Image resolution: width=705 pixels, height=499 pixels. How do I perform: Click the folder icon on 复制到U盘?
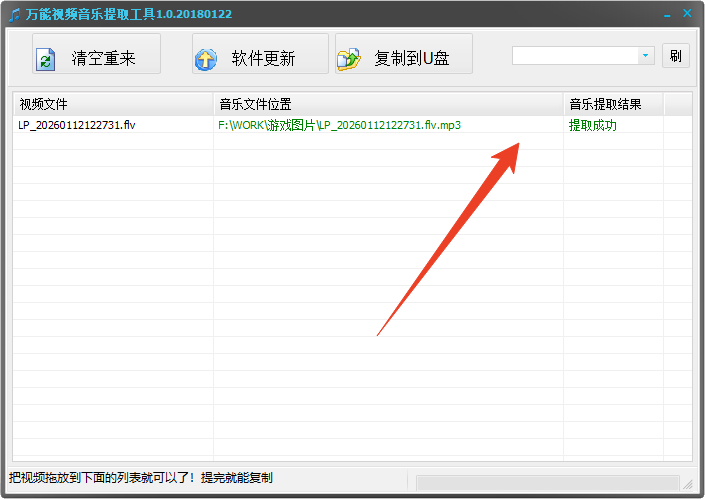coord(348,59)
